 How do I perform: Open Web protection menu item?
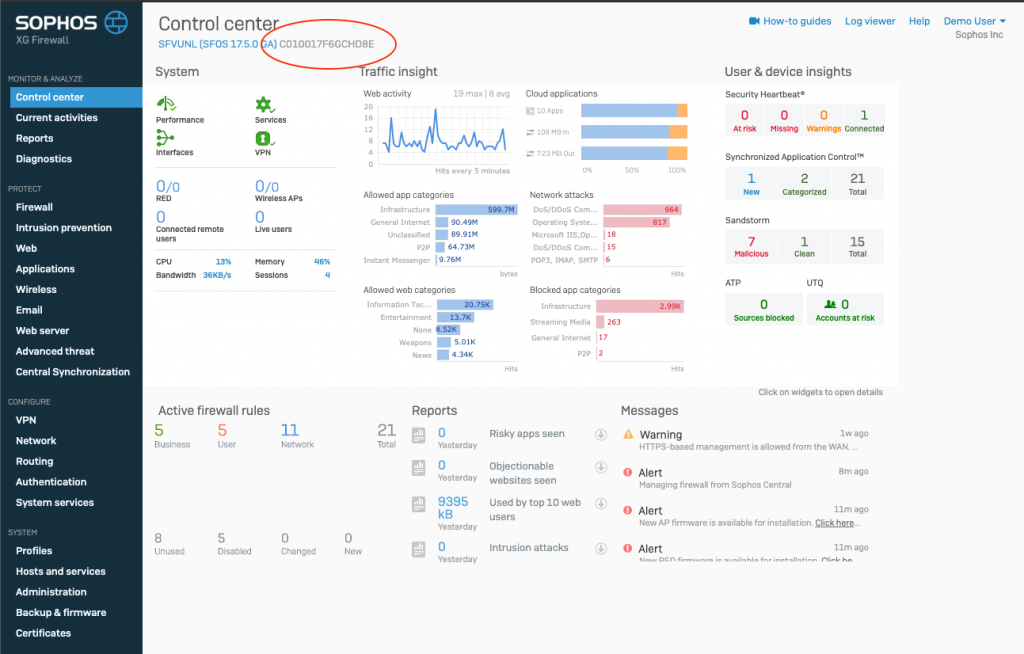click(26, 248)
